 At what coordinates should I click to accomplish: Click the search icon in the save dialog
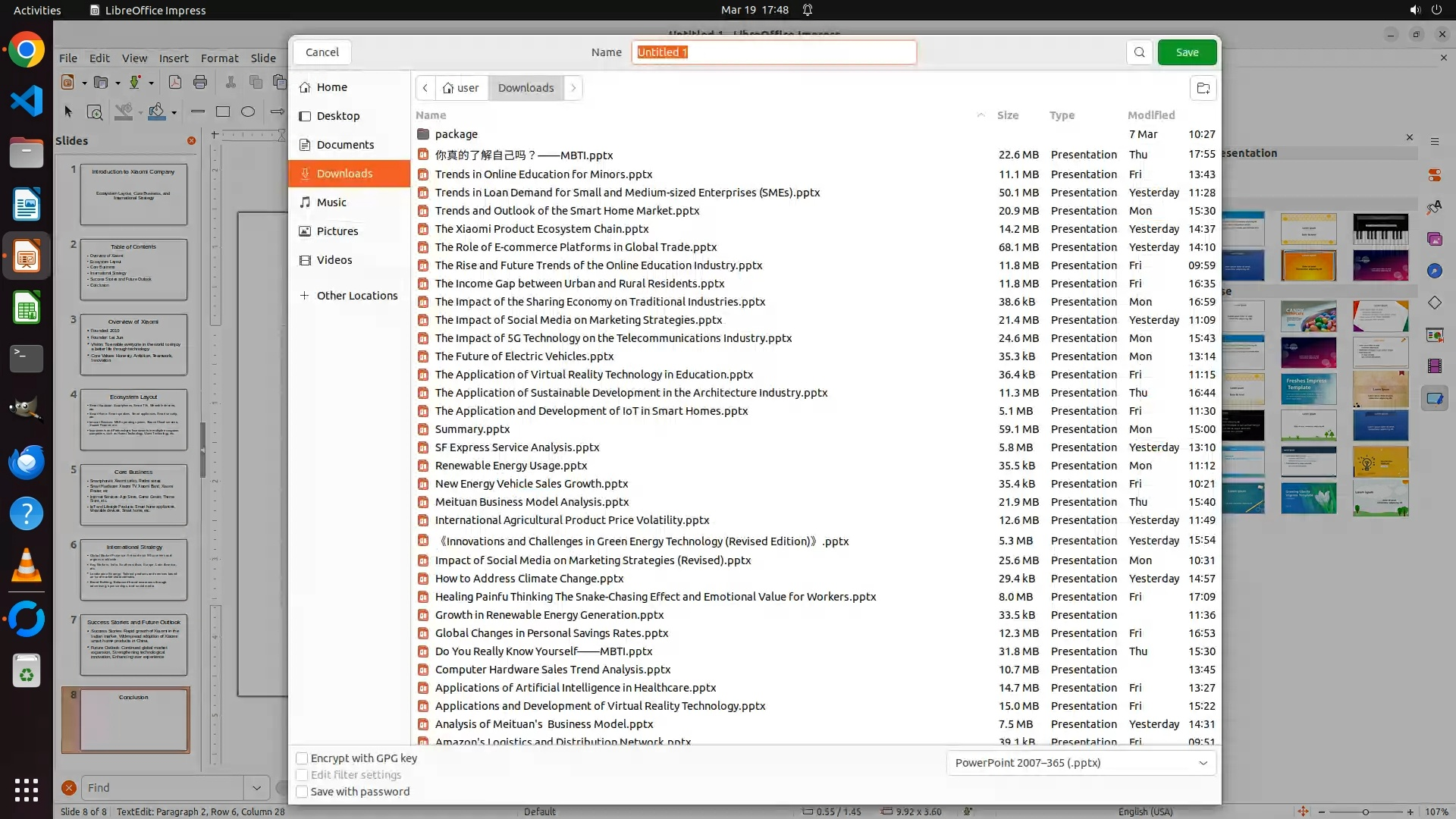(1139, 52)
